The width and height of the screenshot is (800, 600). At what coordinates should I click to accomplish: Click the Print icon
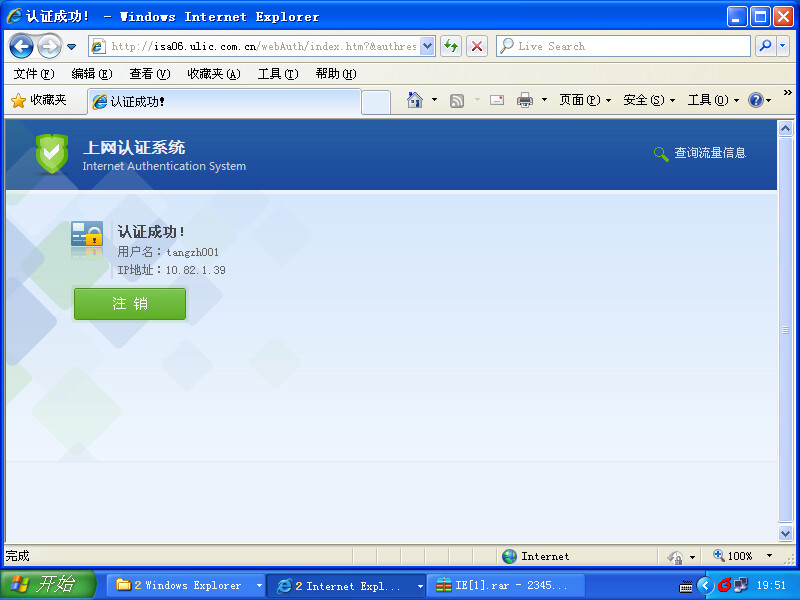[x=525, y=100]
